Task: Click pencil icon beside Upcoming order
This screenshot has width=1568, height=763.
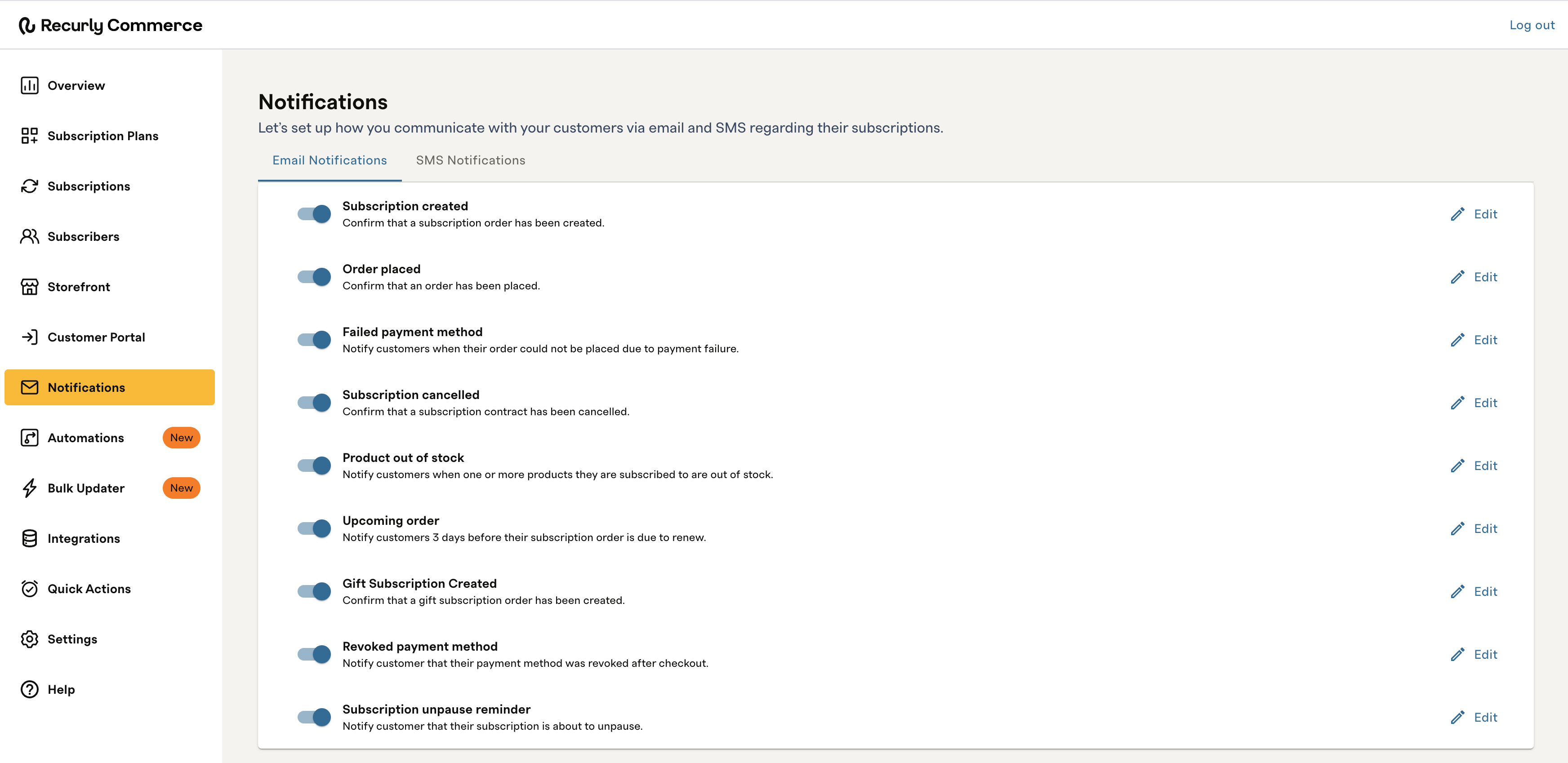Action: [x=1457, y=529]
